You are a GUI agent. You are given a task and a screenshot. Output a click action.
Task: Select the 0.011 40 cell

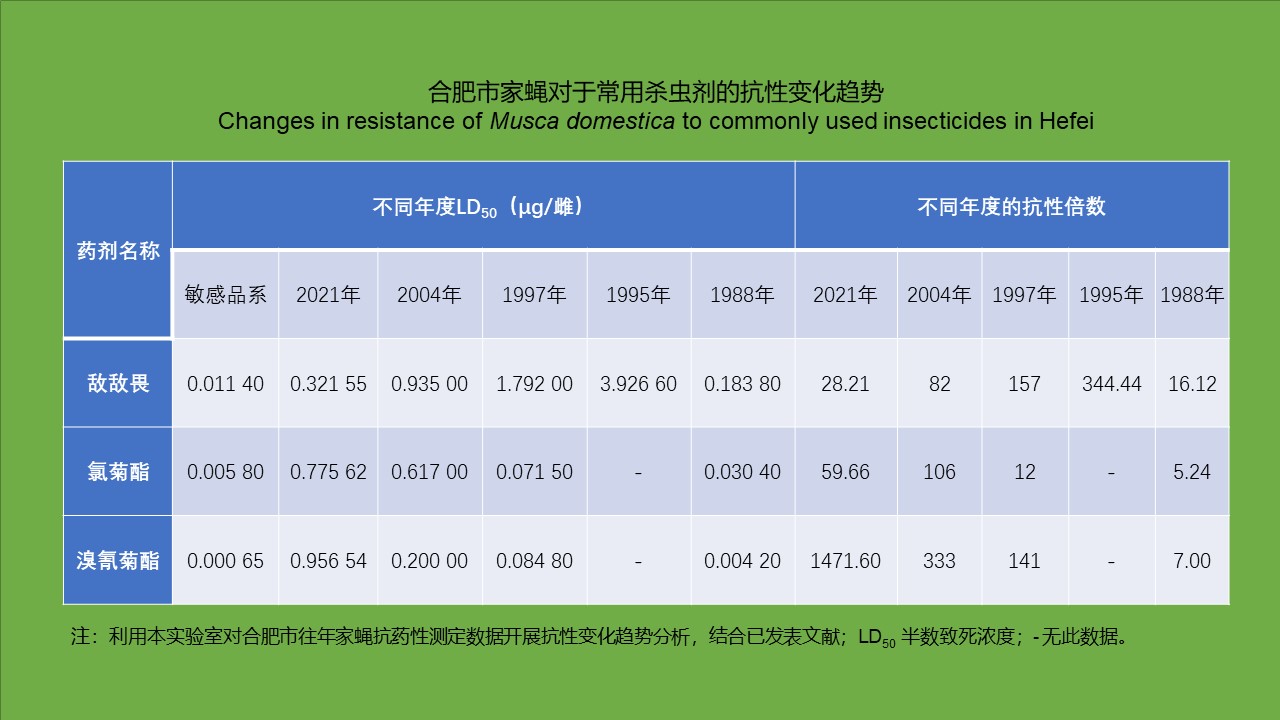click(226, 384)
